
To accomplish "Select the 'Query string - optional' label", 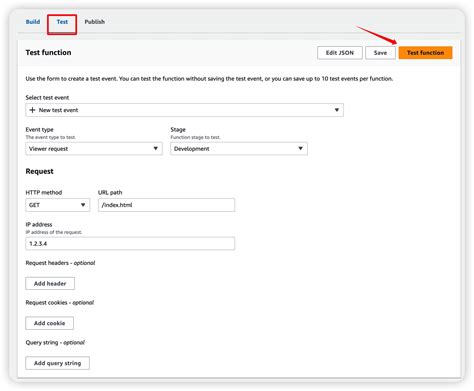I will coord(55,343).
